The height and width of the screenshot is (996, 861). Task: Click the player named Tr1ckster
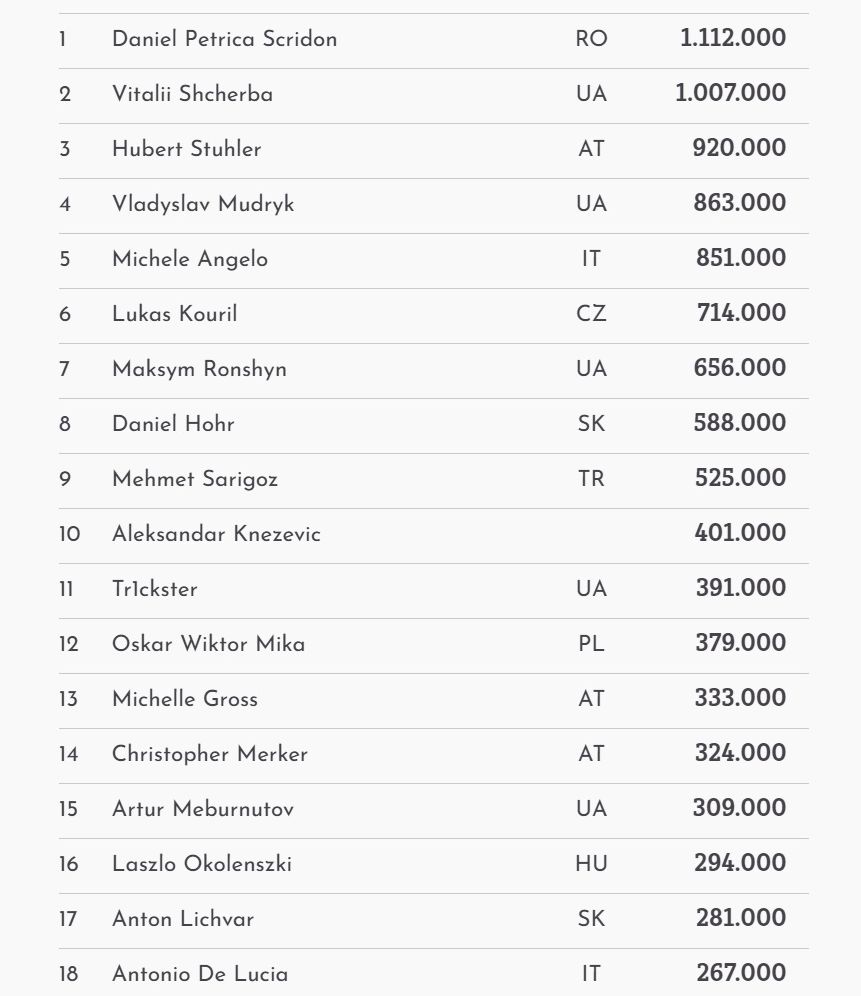pos(154,589)
